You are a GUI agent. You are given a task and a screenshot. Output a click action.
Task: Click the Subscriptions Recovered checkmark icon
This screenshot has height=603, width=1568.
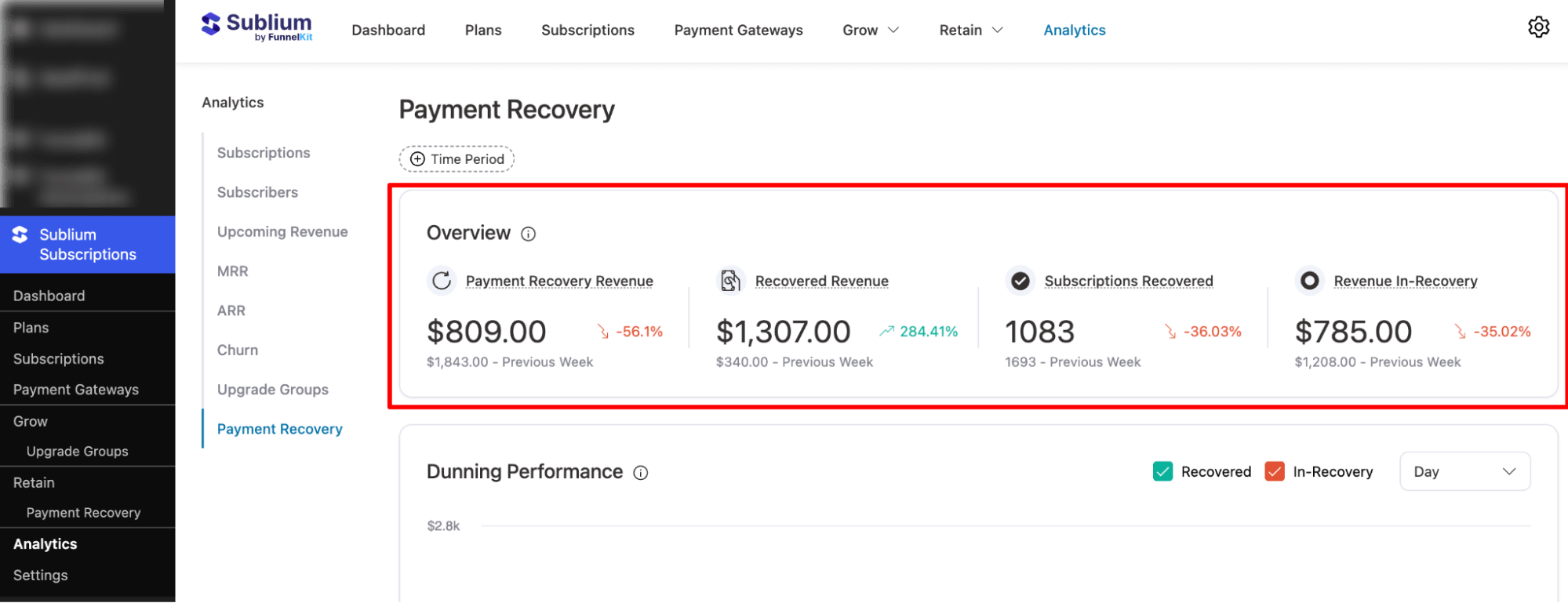point(1020,281)
